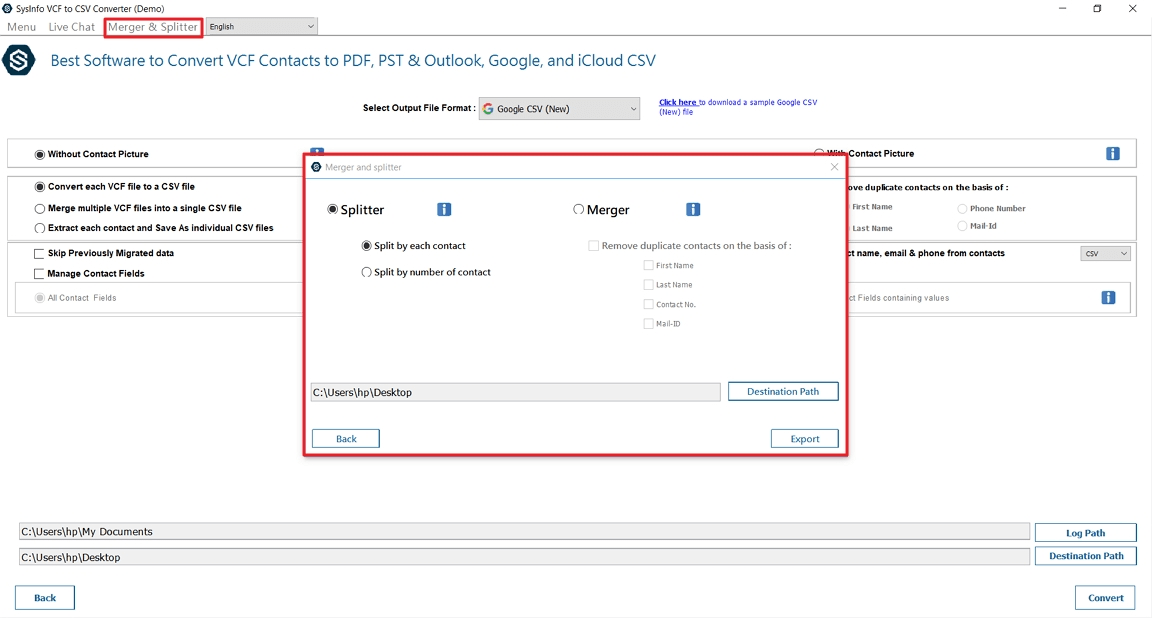The height and width of the screenshot is (618, 1152).
Task: Select Without Contact Picture option
Action: (40, 154)
